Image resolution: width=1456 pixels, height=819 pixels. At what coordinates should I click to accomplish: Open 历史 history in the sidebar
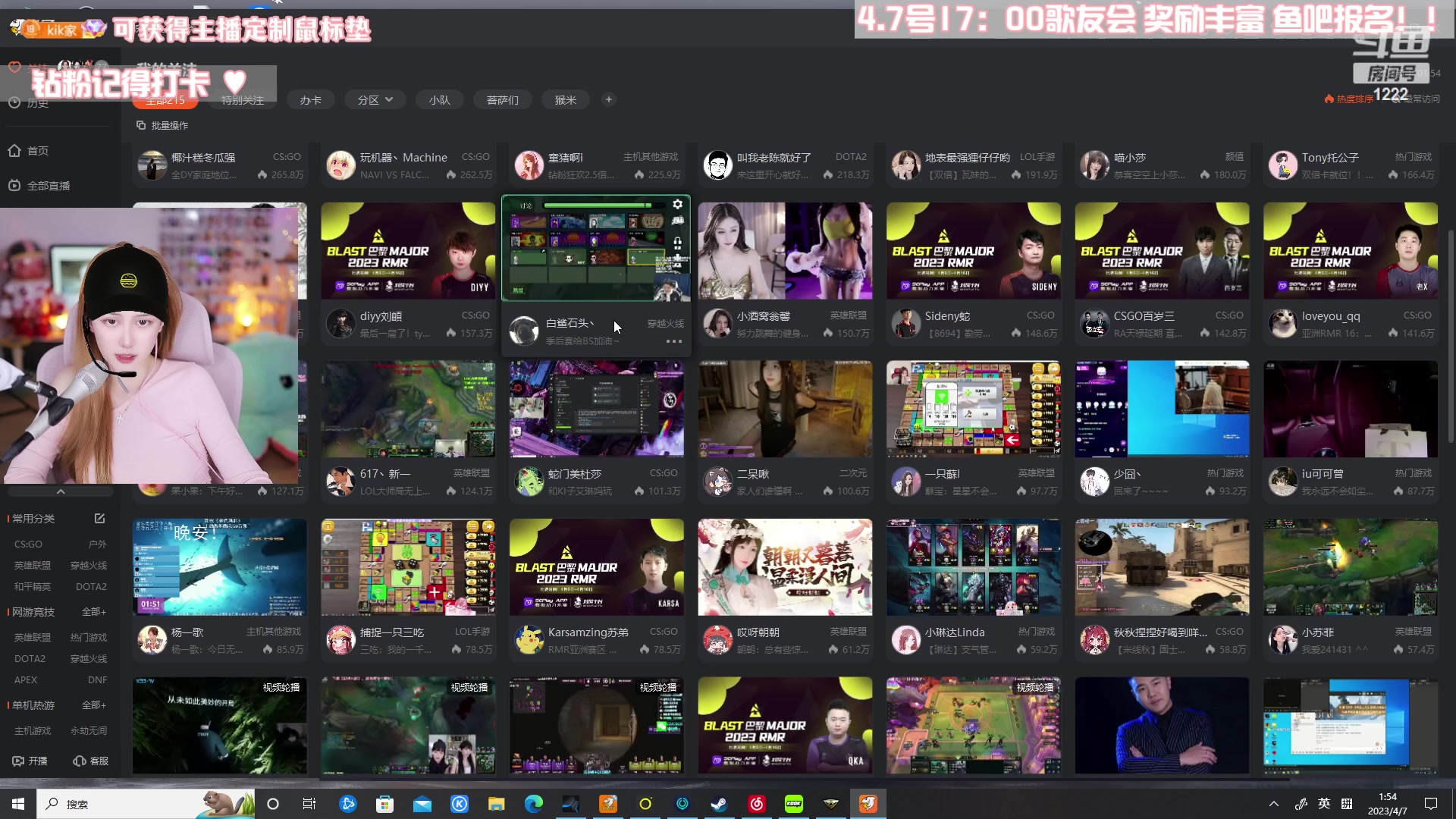point(29,103)
